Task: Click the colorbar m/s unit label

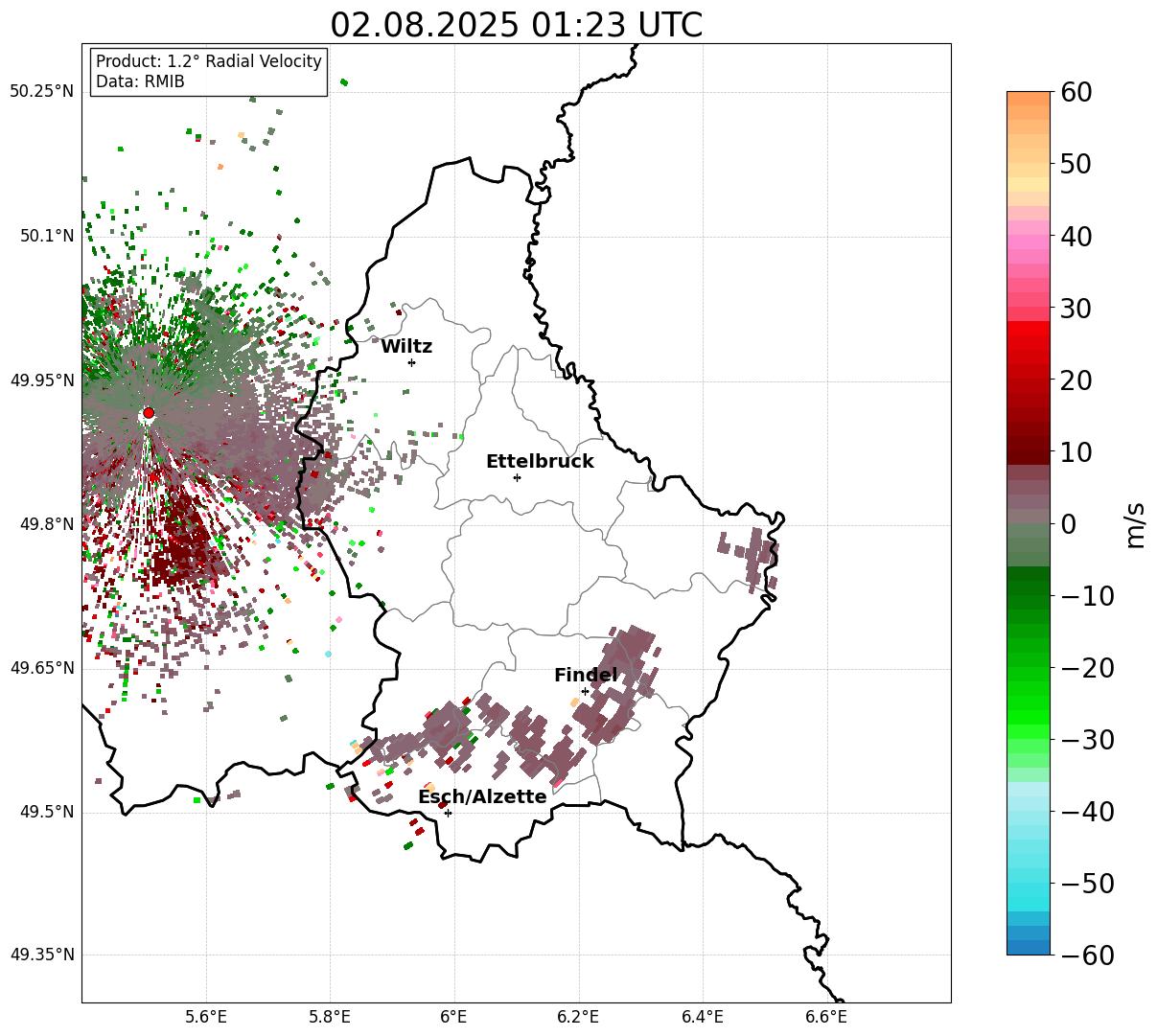Action: click(1135, 524)
